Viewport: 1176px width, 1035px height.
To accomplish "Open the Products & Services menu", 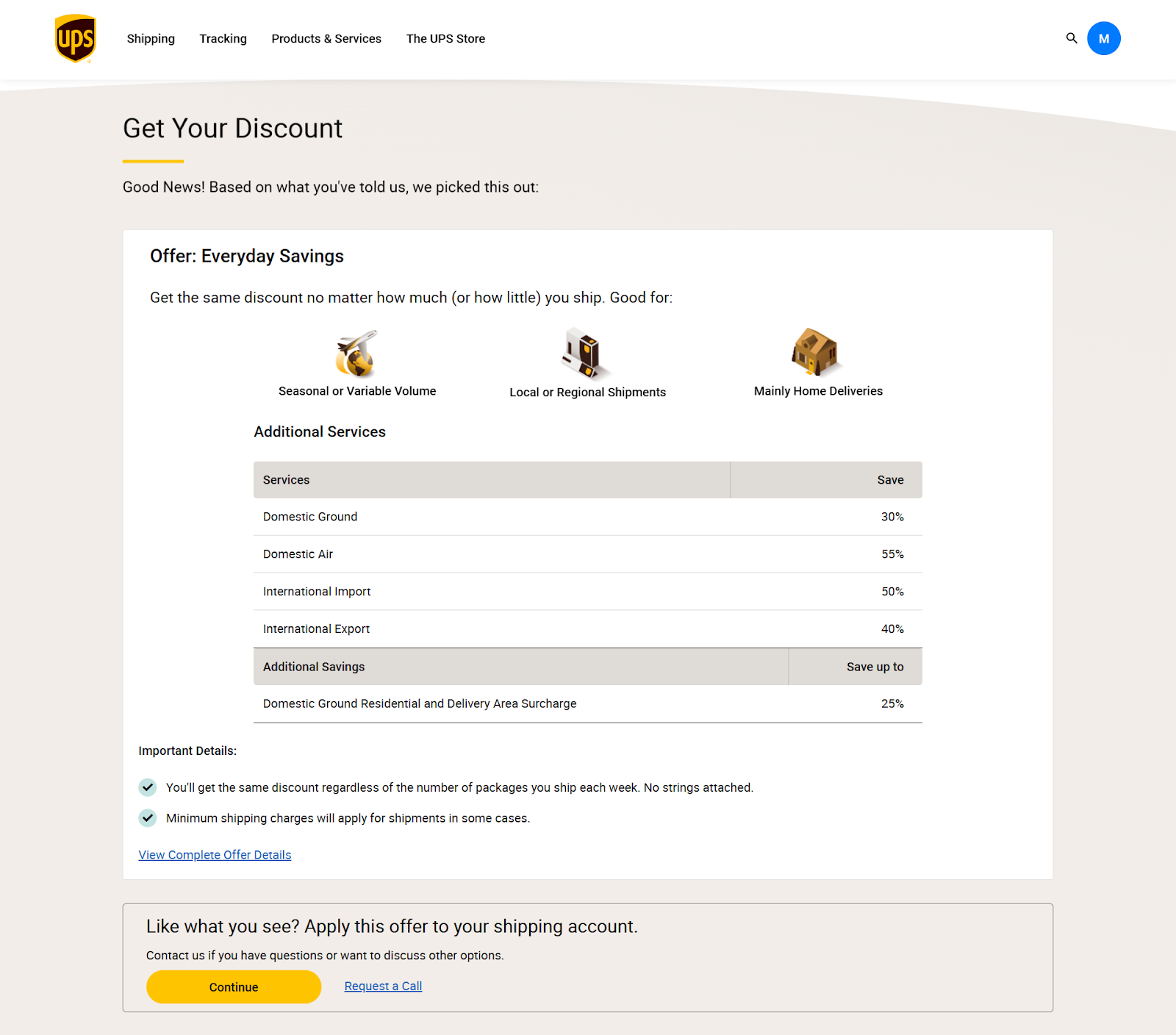I will pos(326,38).
